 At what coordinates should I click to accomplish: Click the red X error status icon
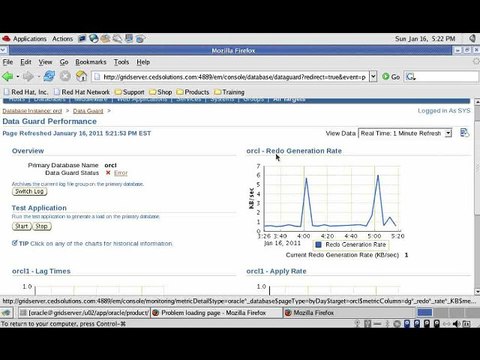pyautogui.click(x=108, y=173)
